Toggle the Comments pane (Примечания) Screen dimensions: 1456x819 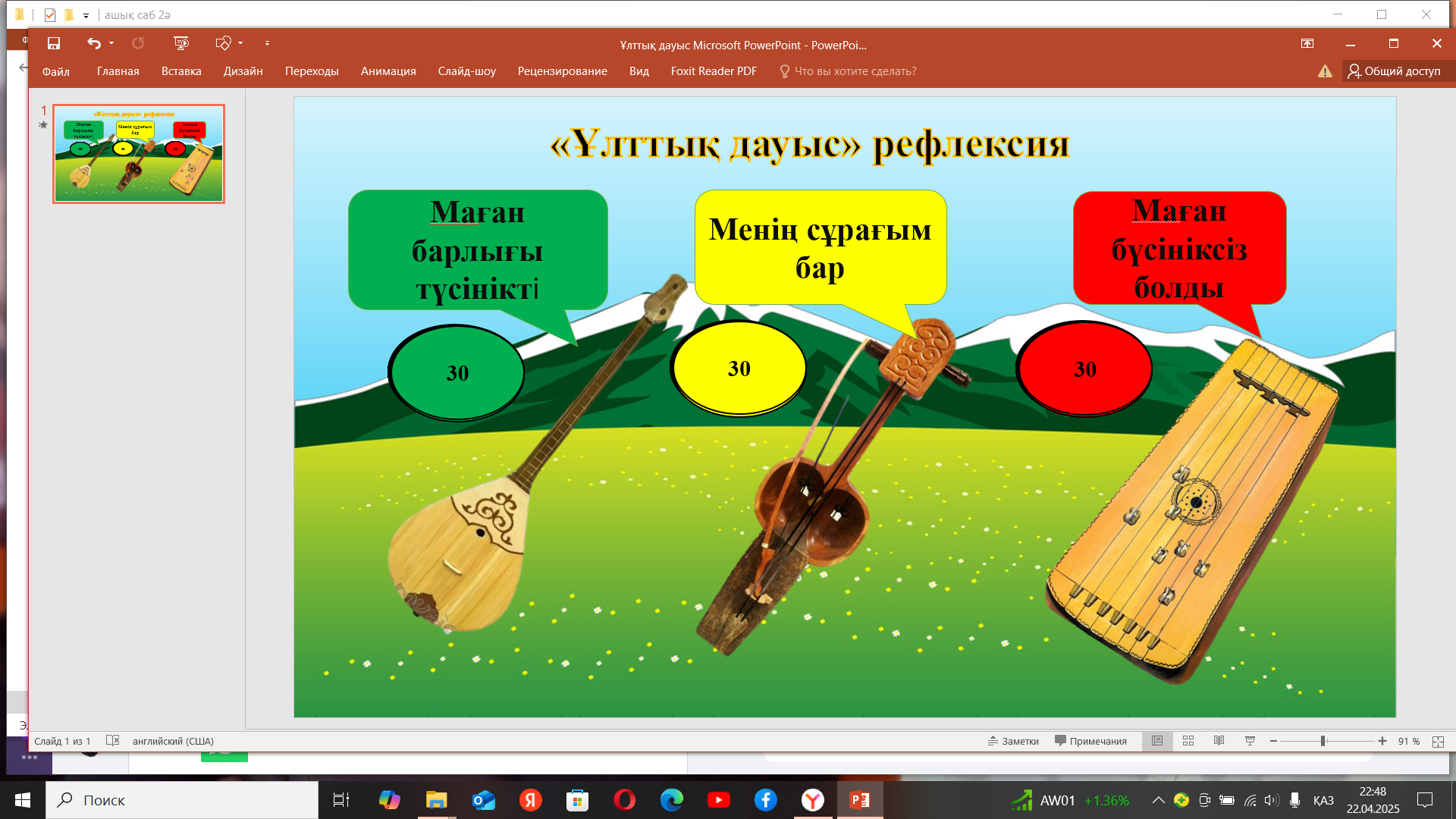click(1090, 741)
